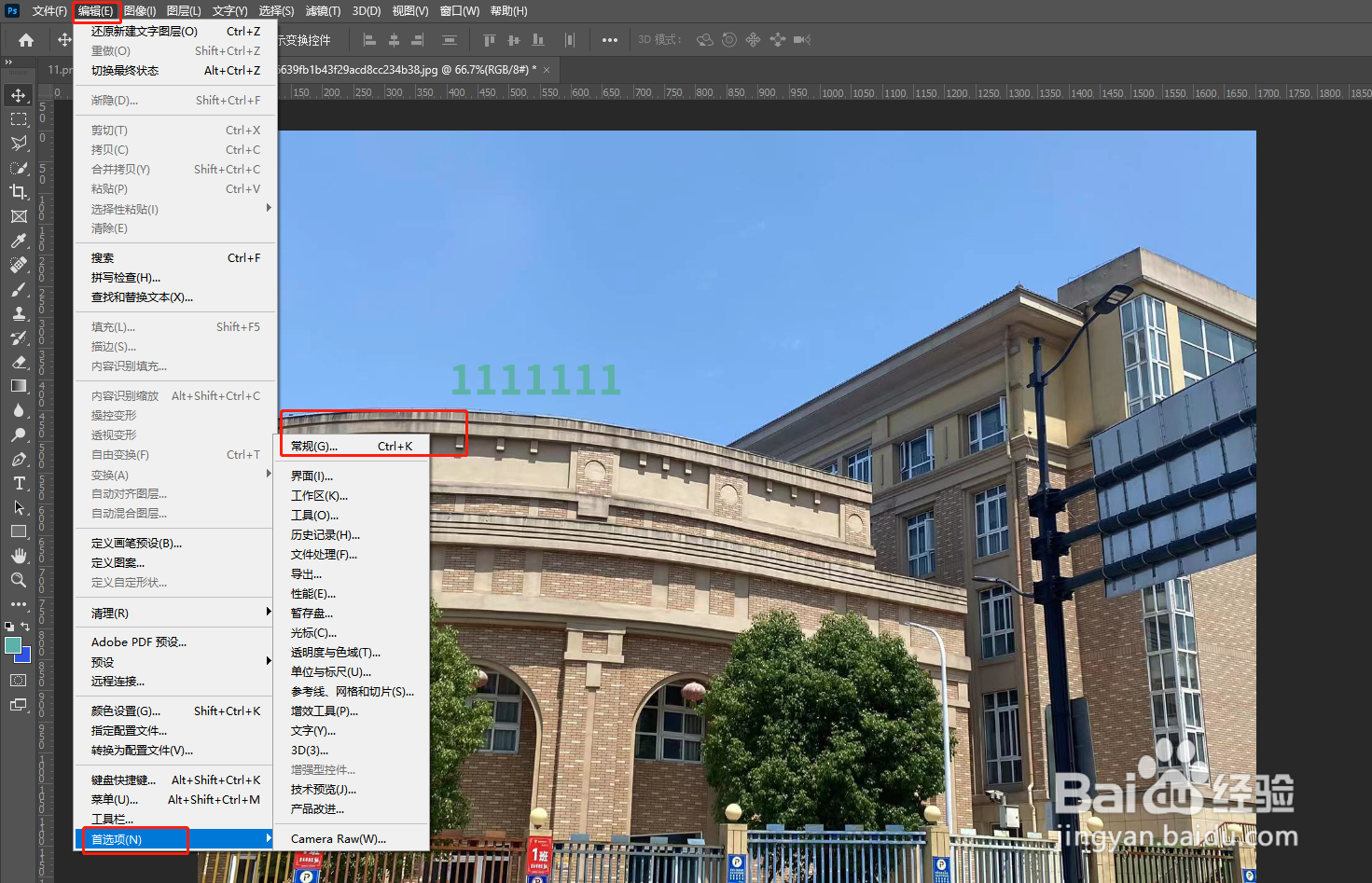Click the change screen mode icon

pyautogui.click(x=19, y=705)
